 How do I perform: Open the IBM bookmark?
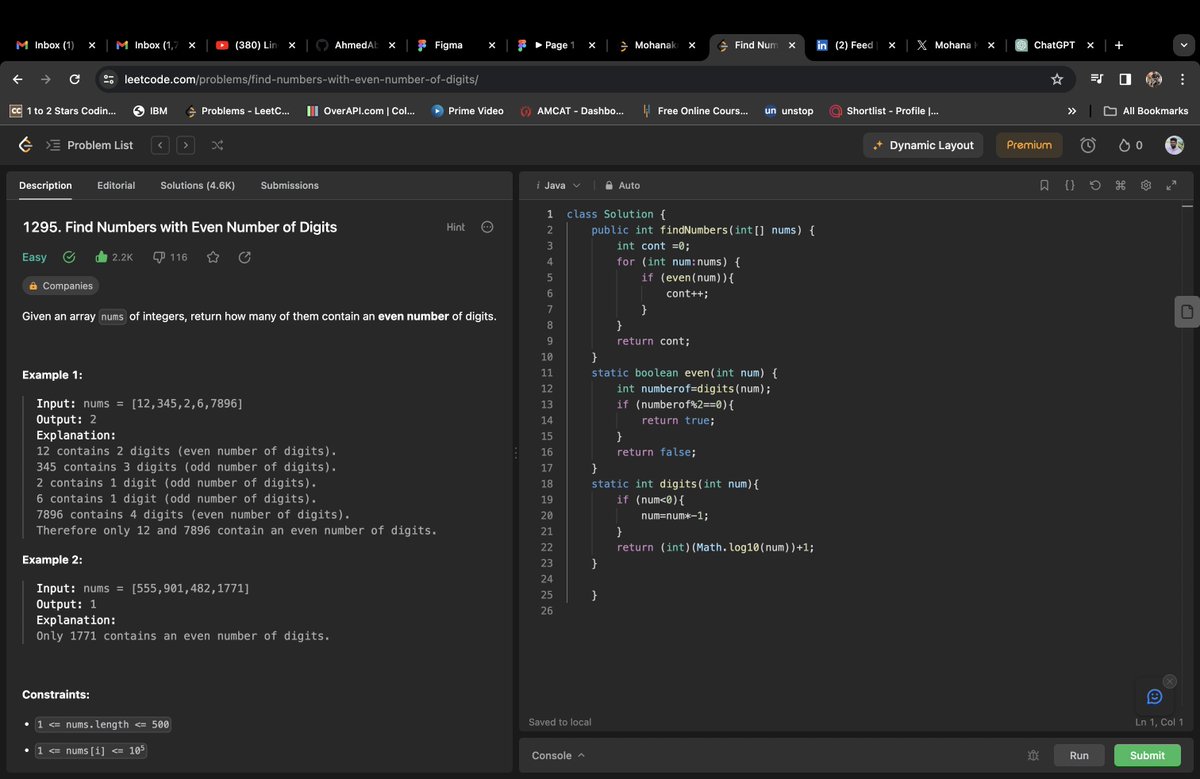click(x=150, y=111)
